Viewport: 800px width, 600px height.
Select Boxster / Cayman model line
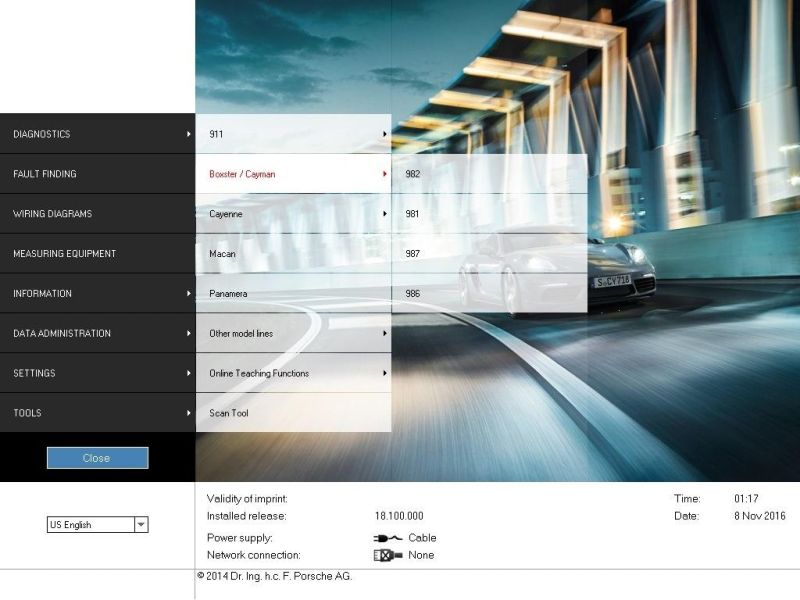[293, 173]
